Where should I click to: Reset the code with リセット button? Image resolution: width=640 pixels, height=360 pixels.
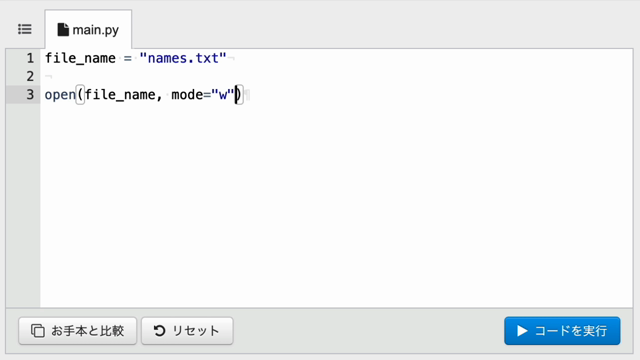pyautogui.click(x=187, y=331)
